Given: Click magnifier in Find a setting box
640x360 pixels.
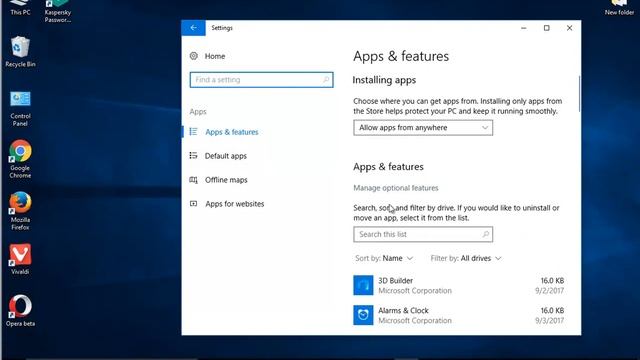Looking at the screenshot, I should click(x=326, y=80).
